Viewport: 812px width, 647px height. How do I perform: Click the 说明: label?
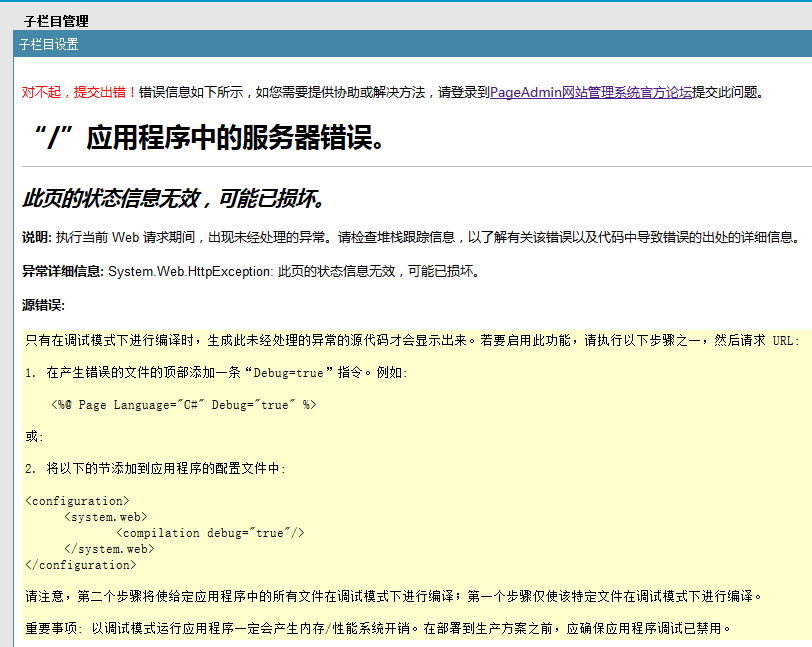pyautogui.click(x=36, y=237)
